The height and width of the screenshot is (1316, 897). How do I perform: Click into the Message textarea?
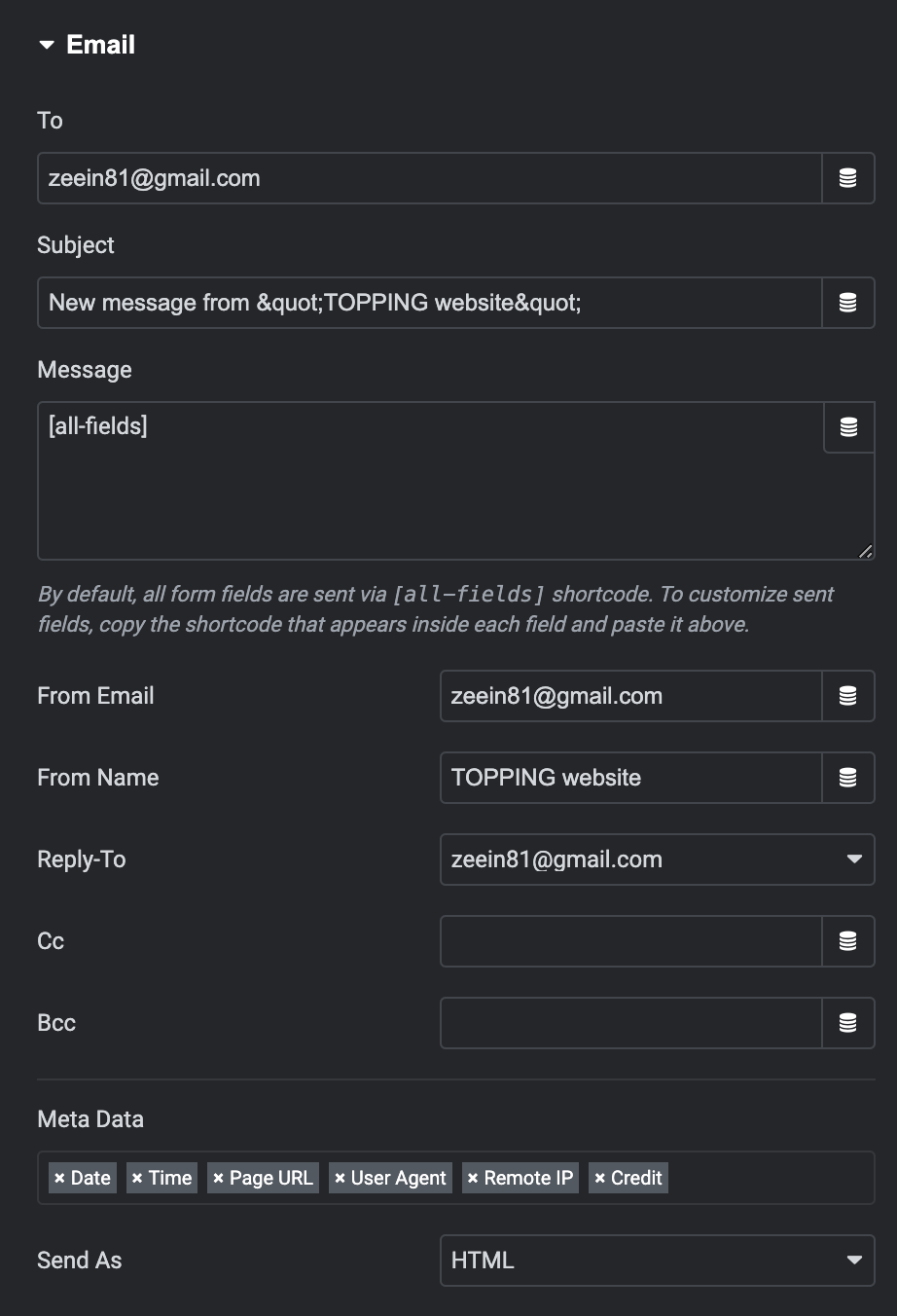click(x=430, y=481)
